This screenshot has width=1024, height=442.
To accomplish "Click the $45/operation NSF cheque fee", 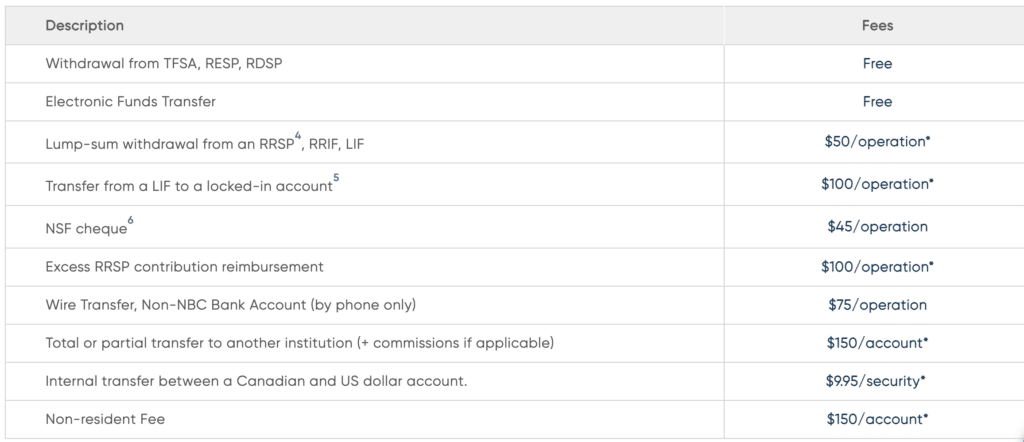I will pyautogui.click(x=877, y=227).
